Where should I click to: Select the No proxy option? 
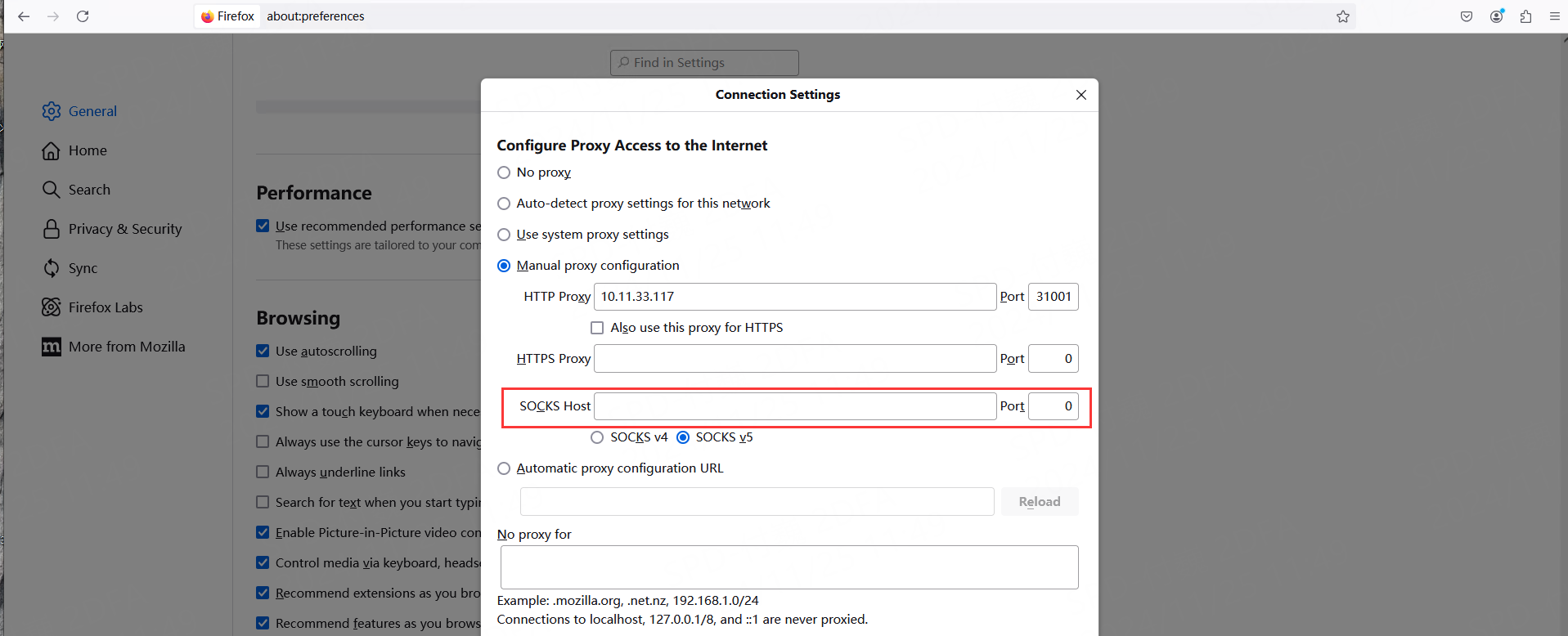click(x=504, y=172)
